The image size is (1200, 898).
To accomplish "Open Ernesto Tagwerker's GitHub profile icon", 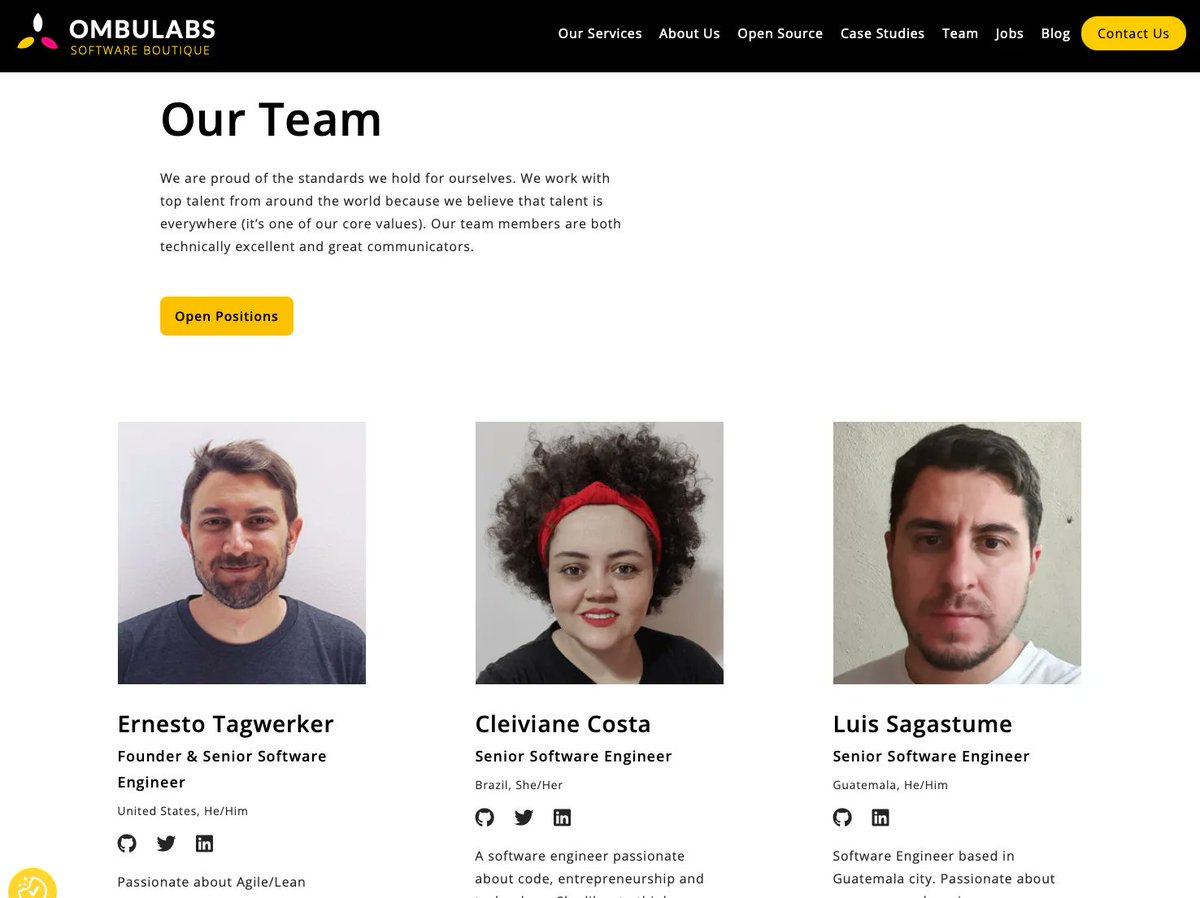I will coord(127,843).
